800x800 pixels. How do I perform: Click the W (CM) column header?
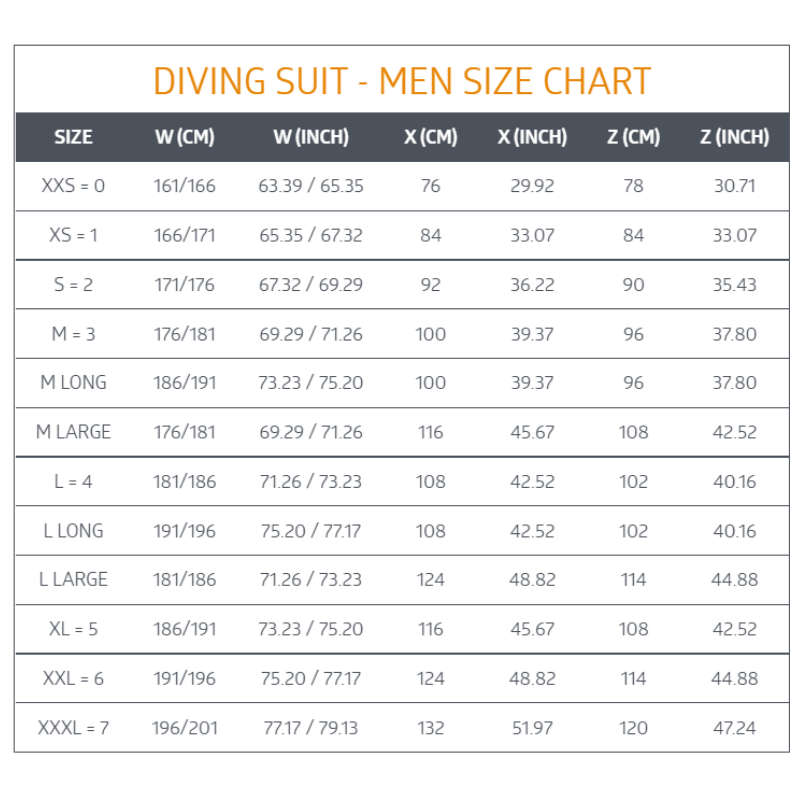pos(184,137)
